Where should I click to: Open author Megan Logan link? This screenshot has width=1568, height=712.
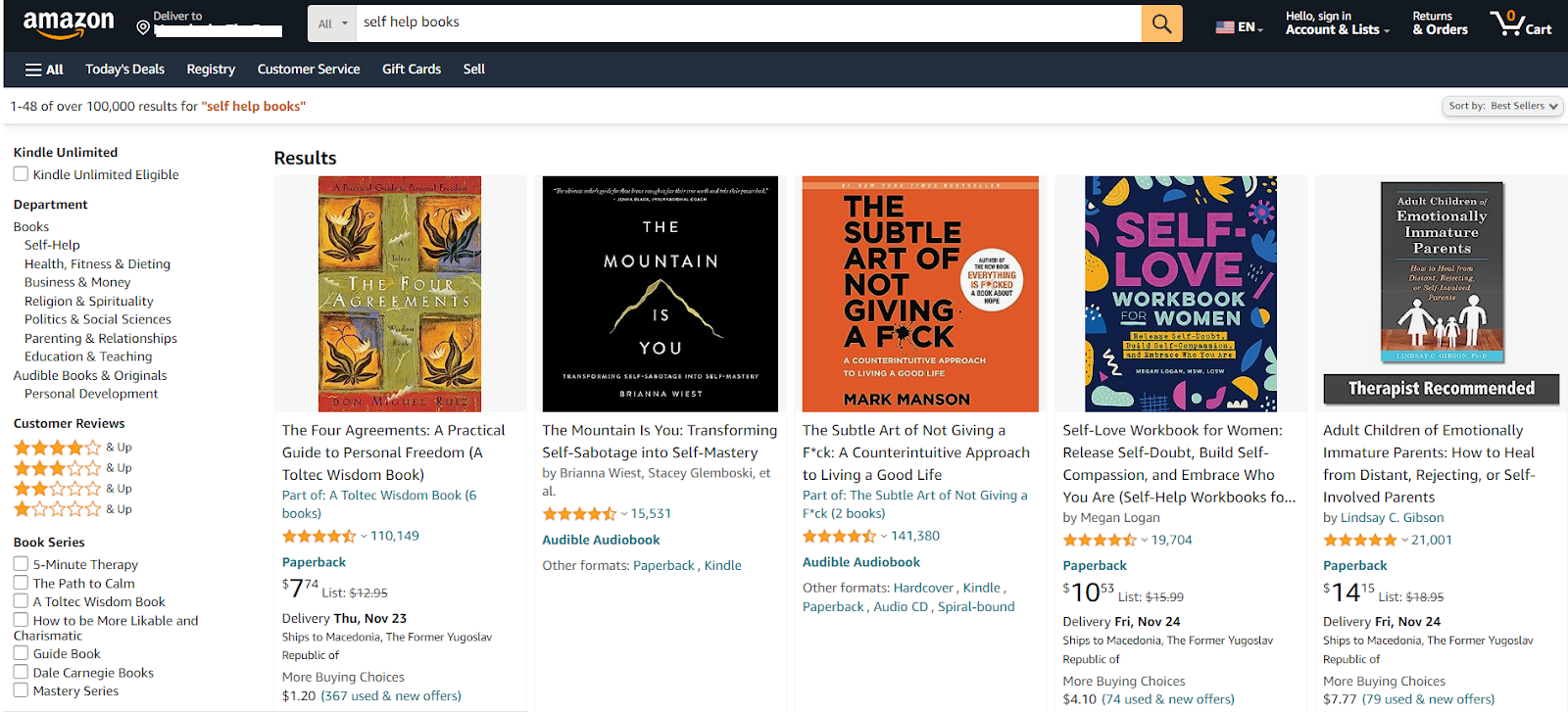pos(1120,518)
